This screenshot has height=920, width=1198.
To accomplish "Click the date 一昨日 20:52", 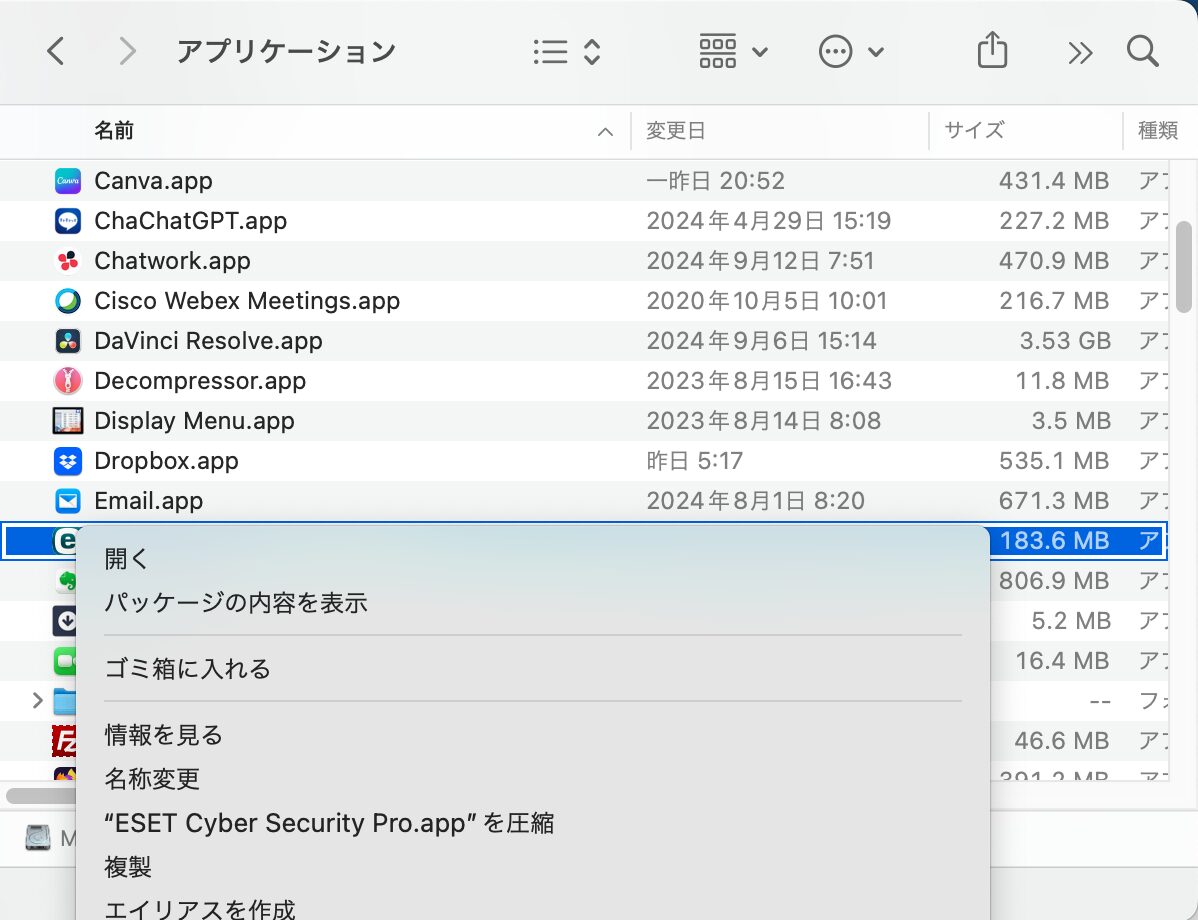I will [716, 181].
